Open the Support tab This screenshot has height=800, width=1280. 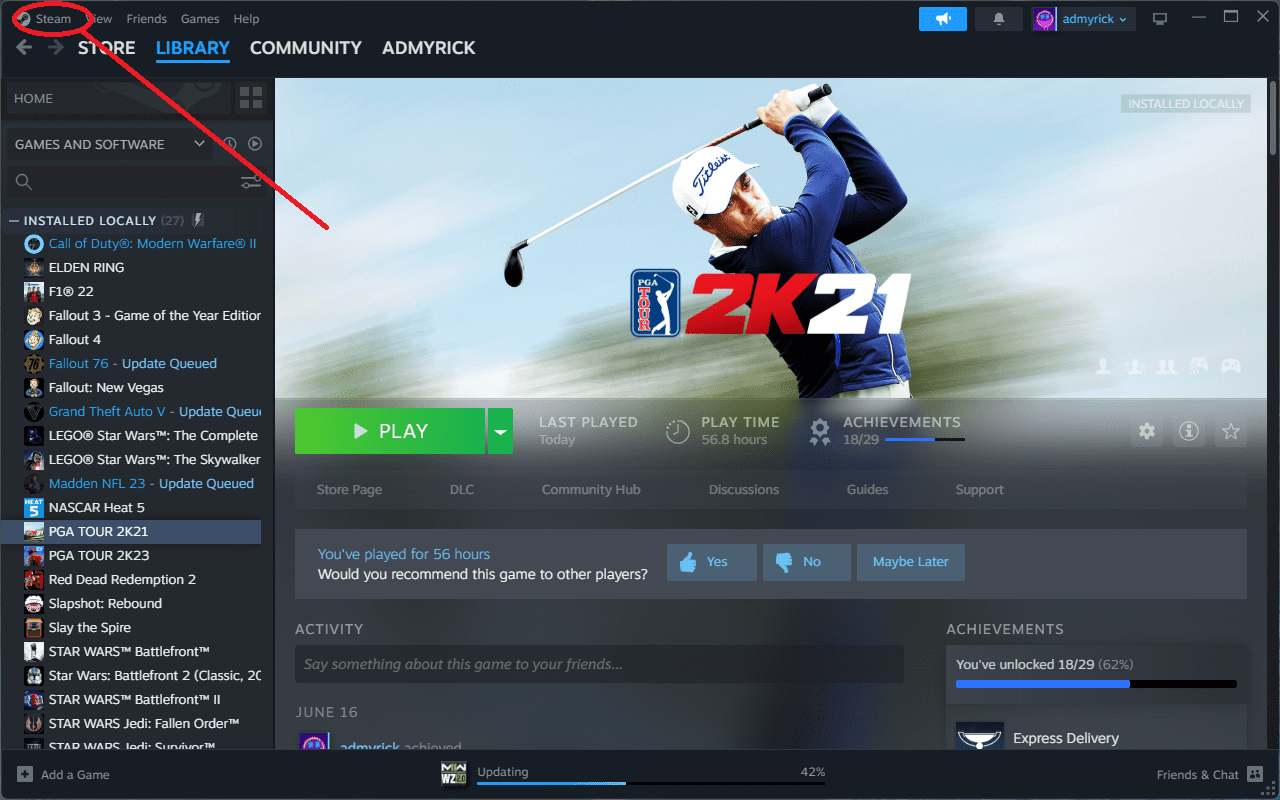pyautogui.click(x=980, y=490)
